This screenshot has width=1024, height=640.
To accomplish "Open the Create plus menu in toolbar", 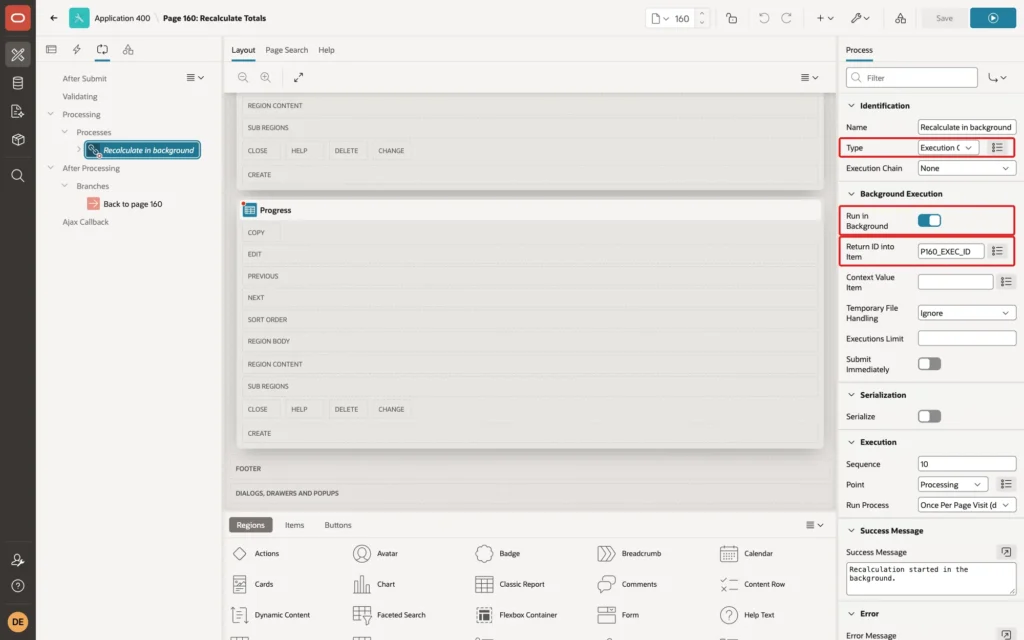I will point(825,18).
